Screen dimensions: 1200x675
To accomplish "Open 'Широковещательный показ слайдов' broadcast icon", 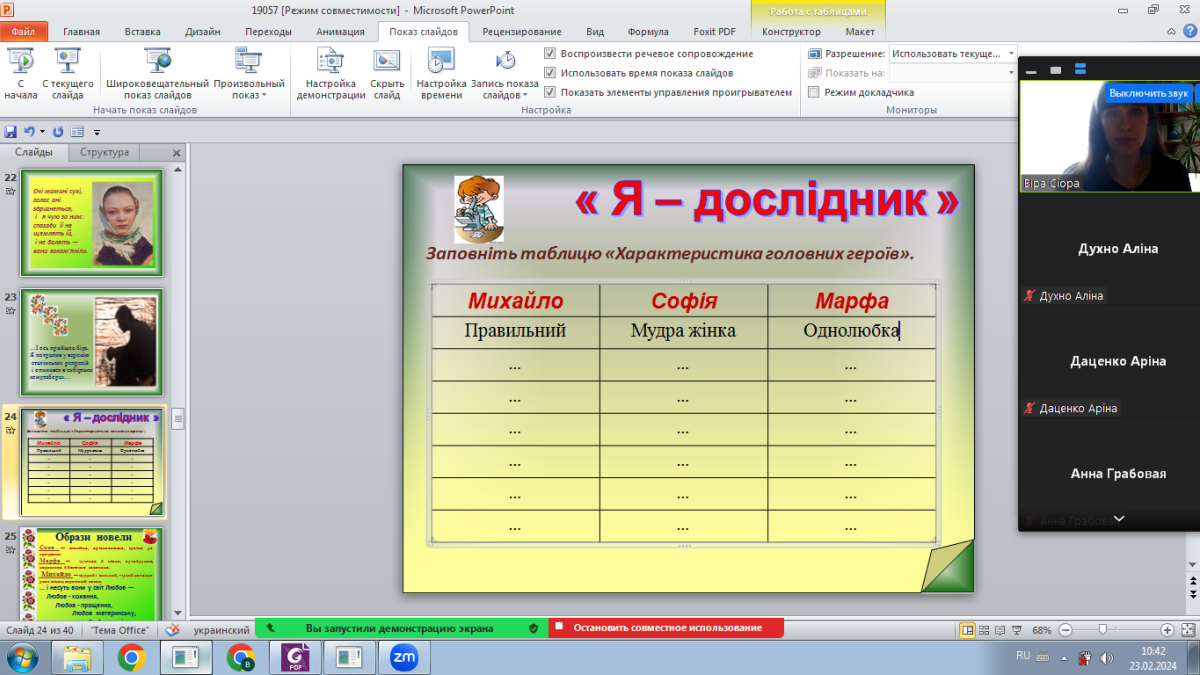I will [x=157, y=63].
